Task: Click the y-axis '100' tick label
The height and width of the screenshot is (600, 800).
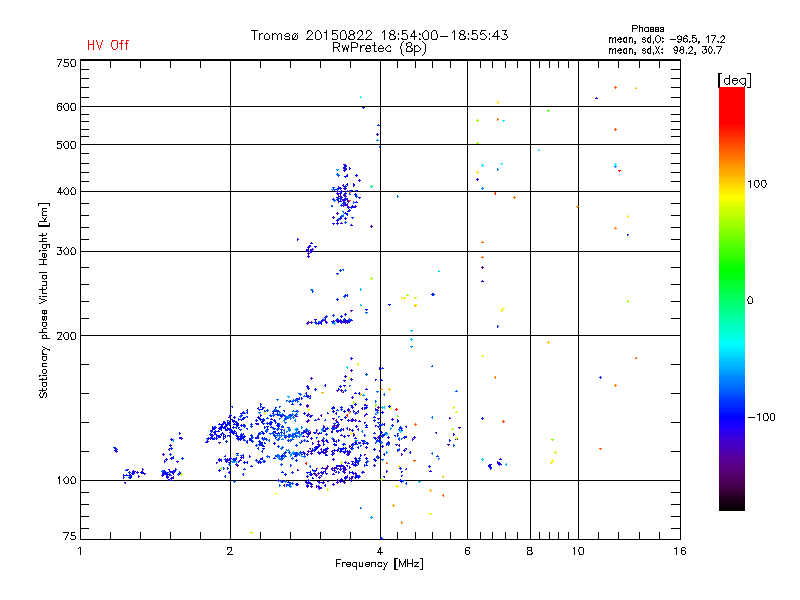Action: tap(66, 481)
